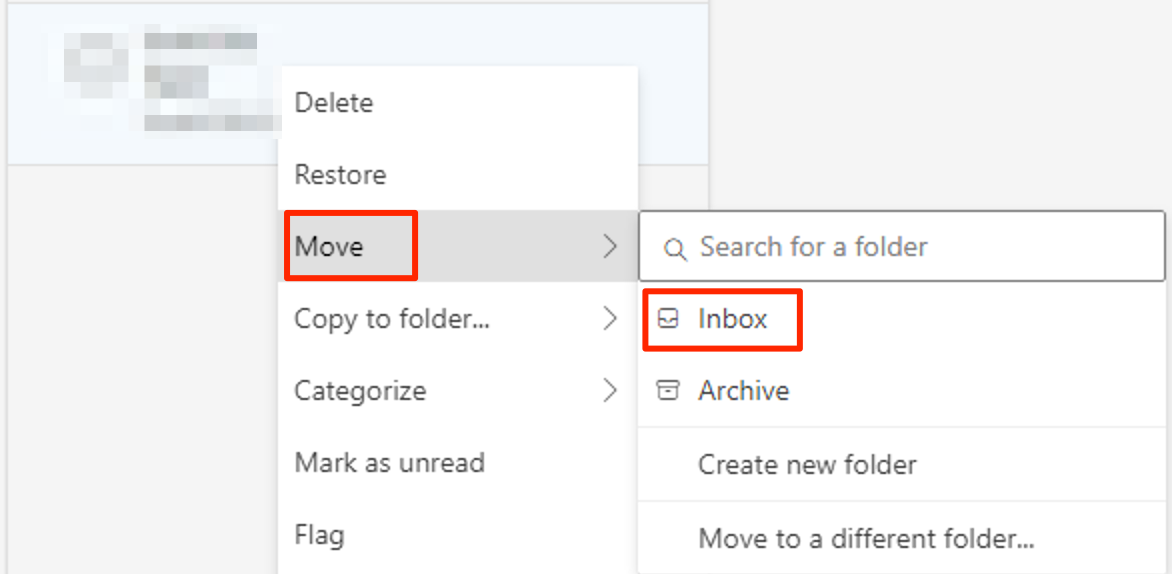The height and width of the screenshot is (574, 1172).
Task: Select Restore in the context menu
Action: coord(340,175)
